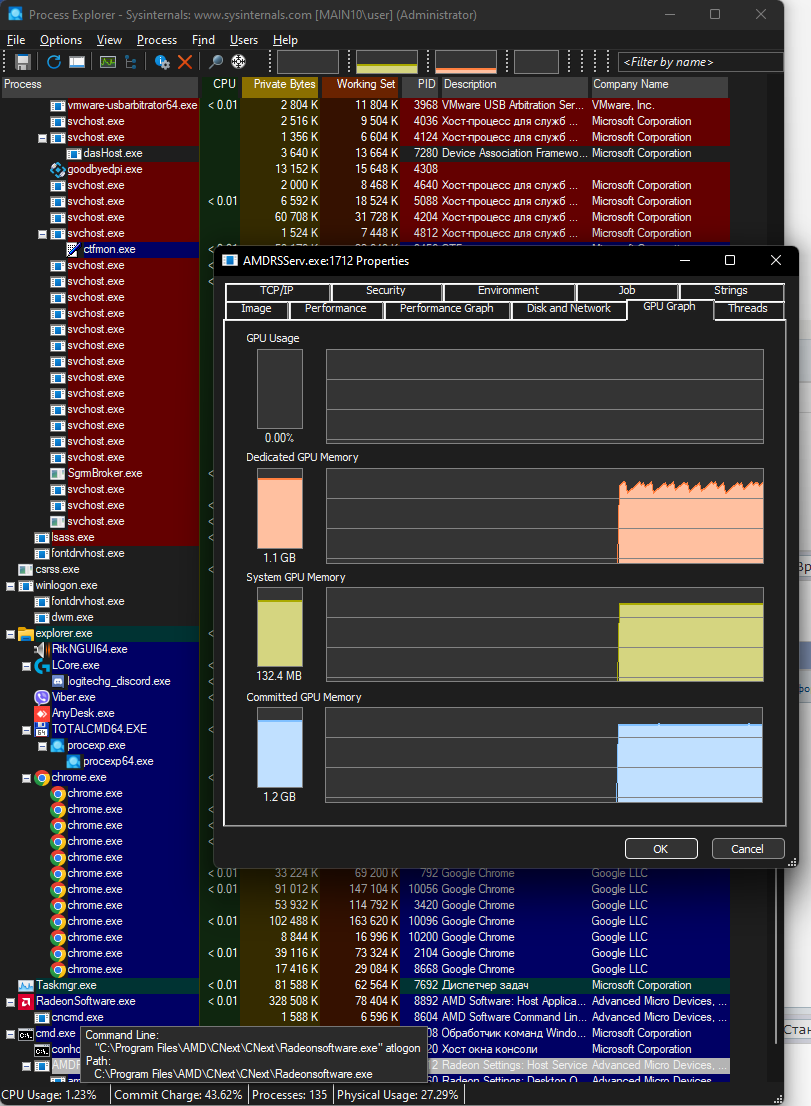Click the LCore.exe Logitech icon

42,665
